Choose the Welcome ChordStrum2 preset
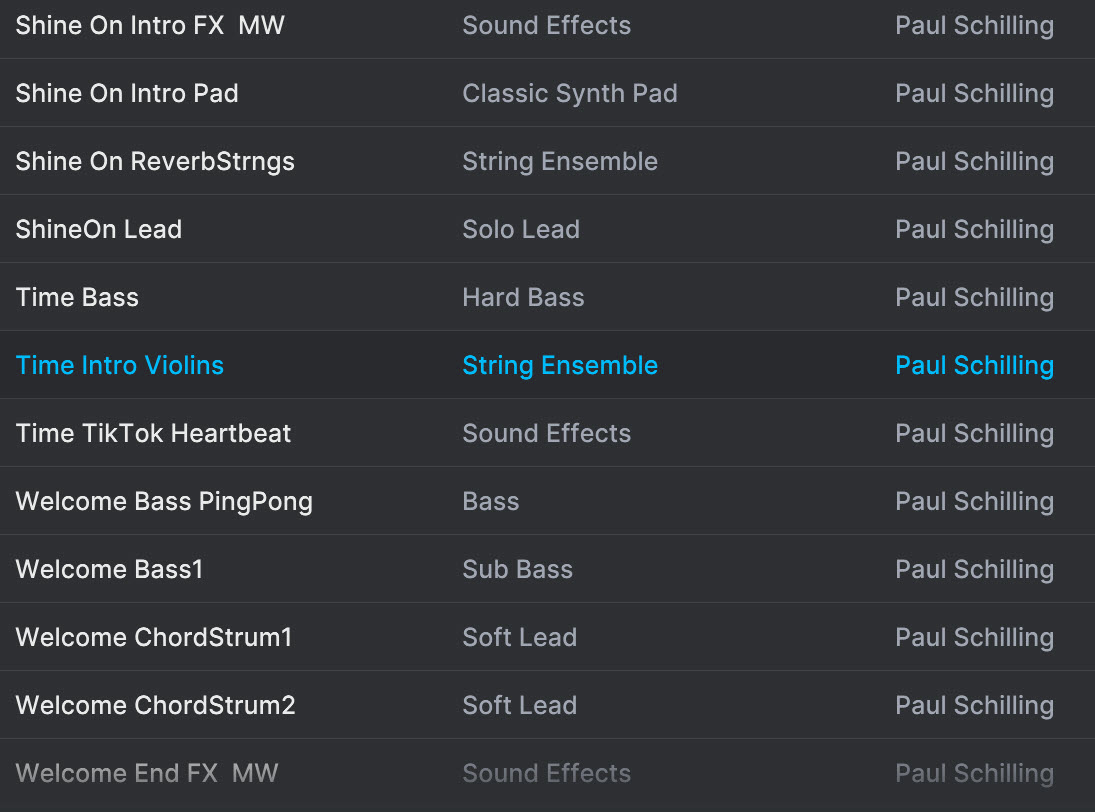Viewport: 1095px width, 812px height. [x=548, y=705]
